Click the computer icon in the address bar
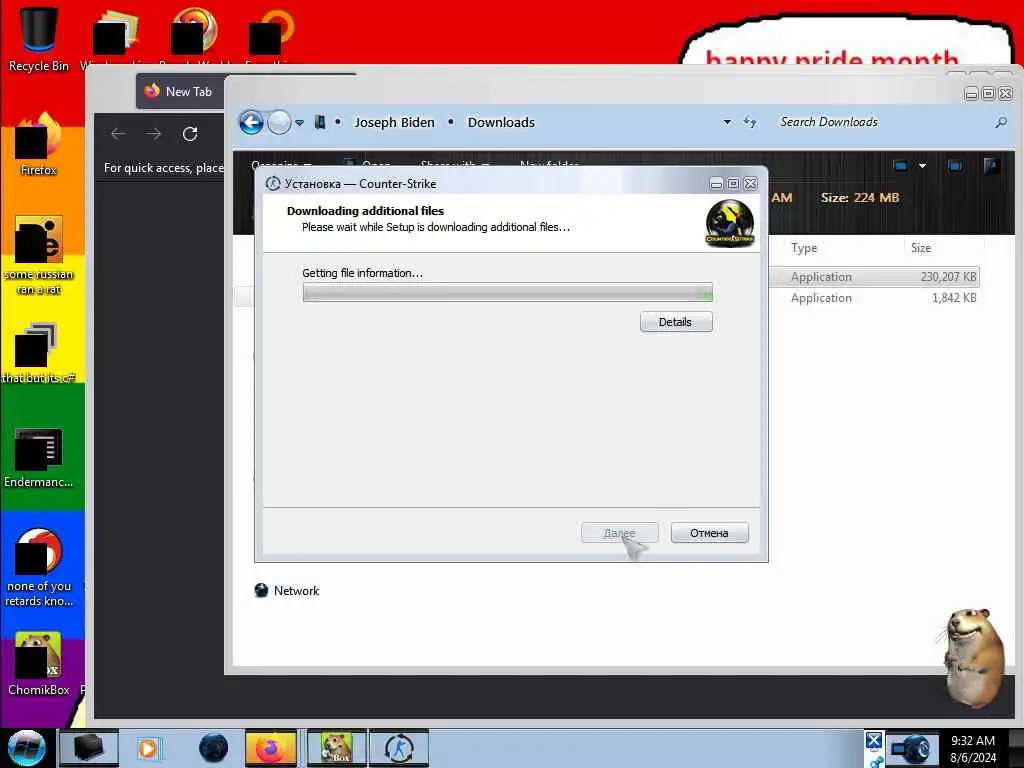1024x768 pixels. [320, 122]
